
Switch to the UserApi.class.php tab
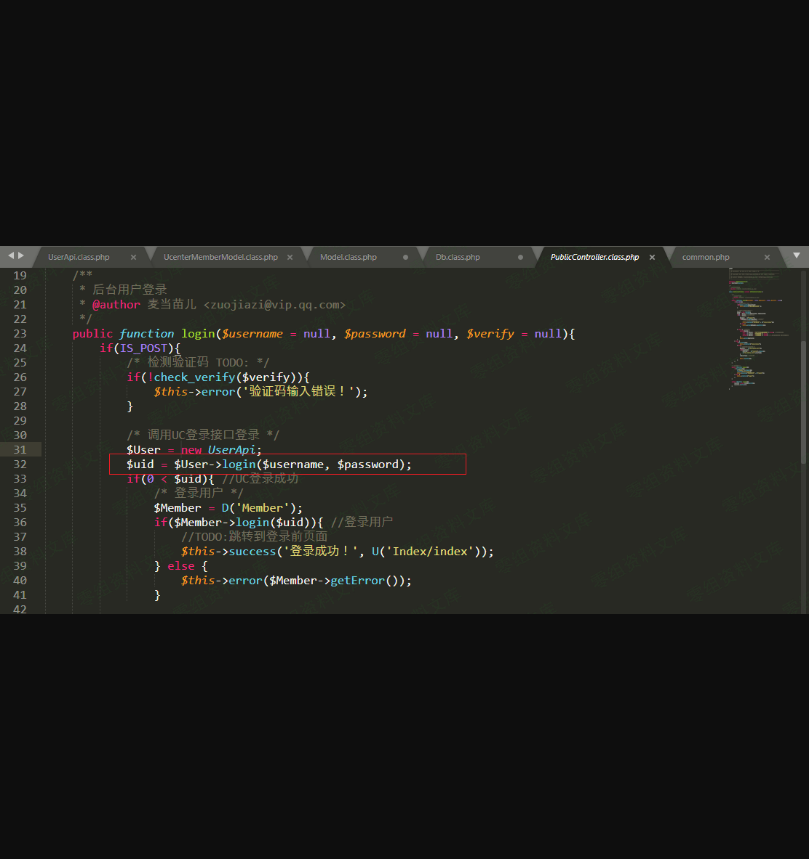coord(79,257)
